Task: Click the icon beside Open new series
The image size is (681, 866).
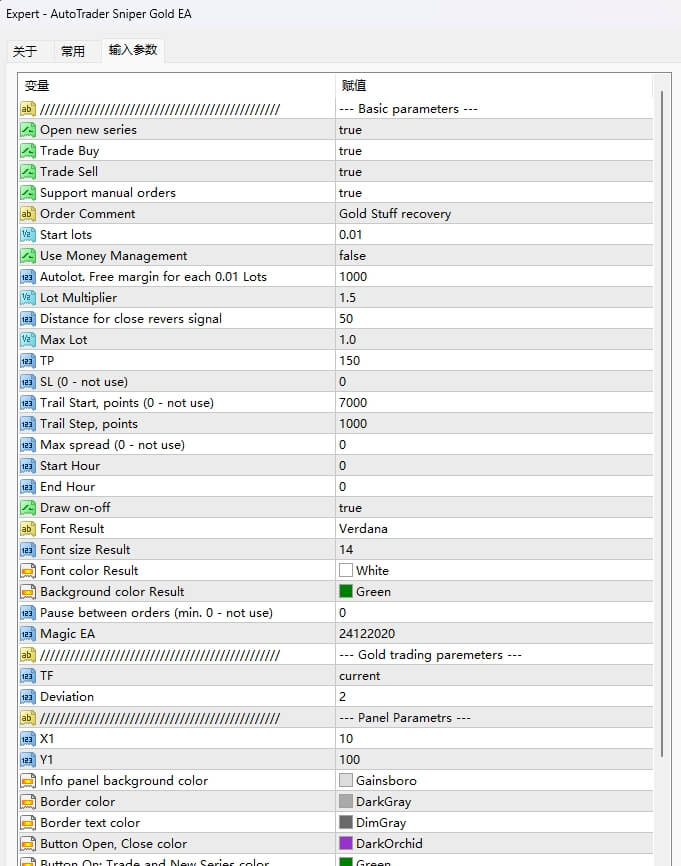Action: click(x=28, y=130)
